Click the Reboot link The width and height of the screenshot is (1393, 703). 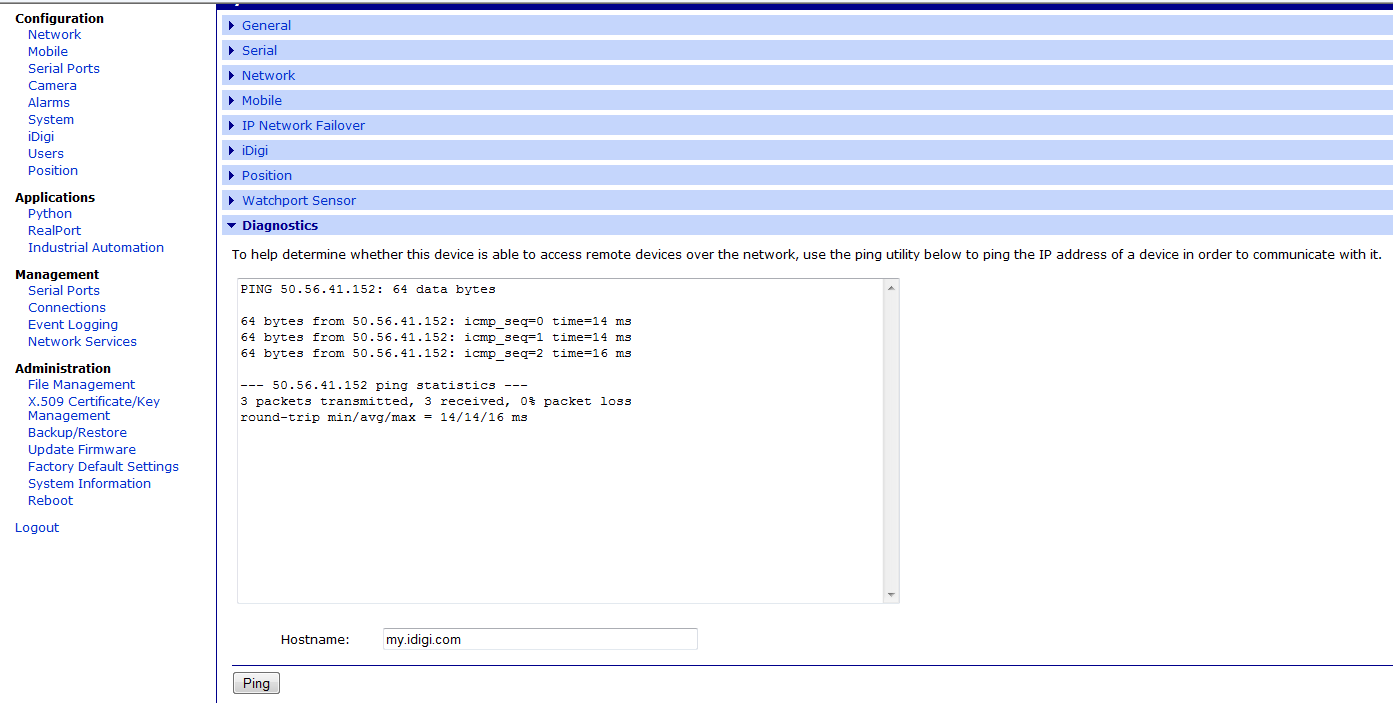(50, 500)
